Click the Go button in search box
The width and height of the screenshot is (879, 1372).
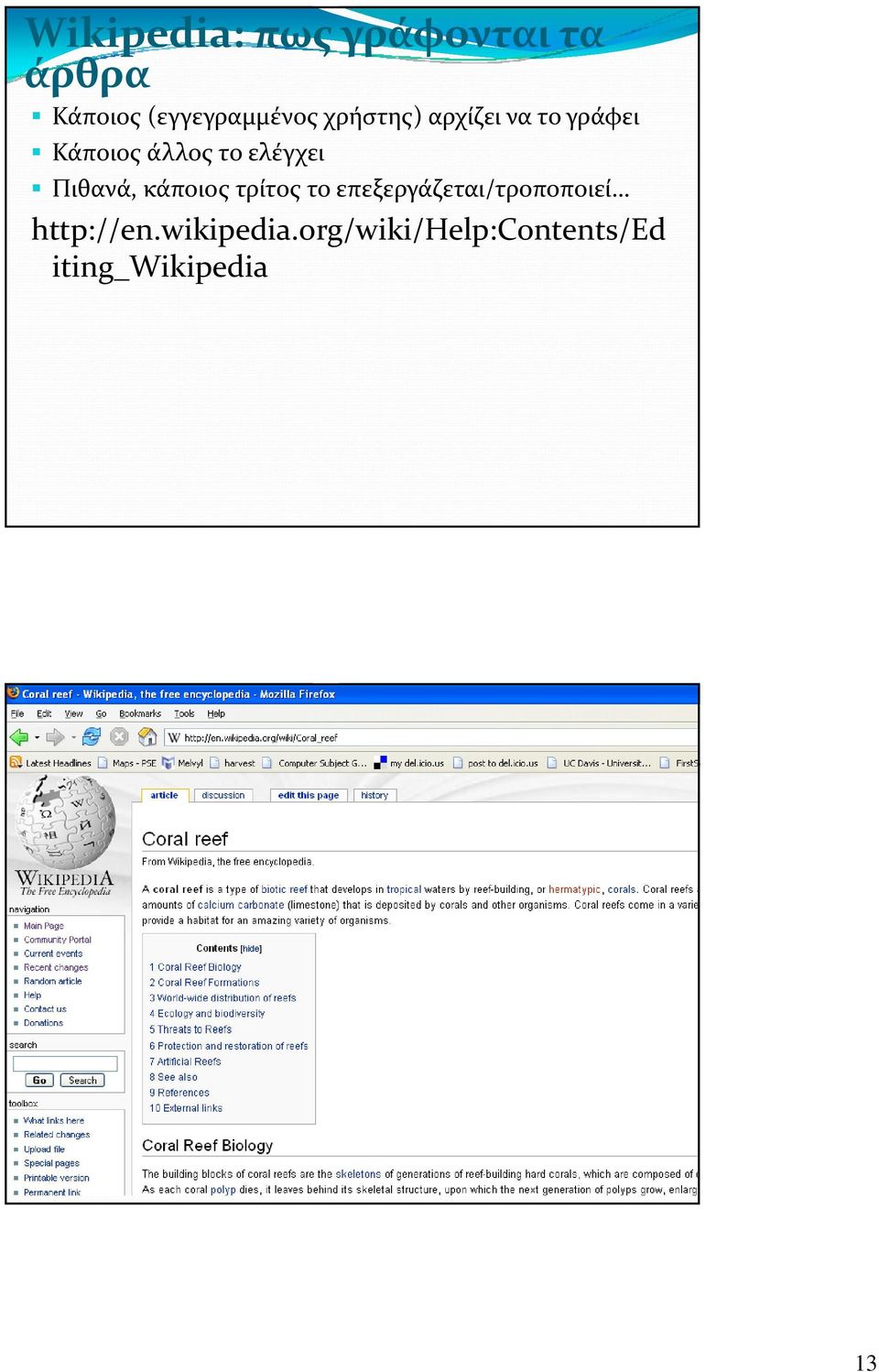(x=38, y=1081)
